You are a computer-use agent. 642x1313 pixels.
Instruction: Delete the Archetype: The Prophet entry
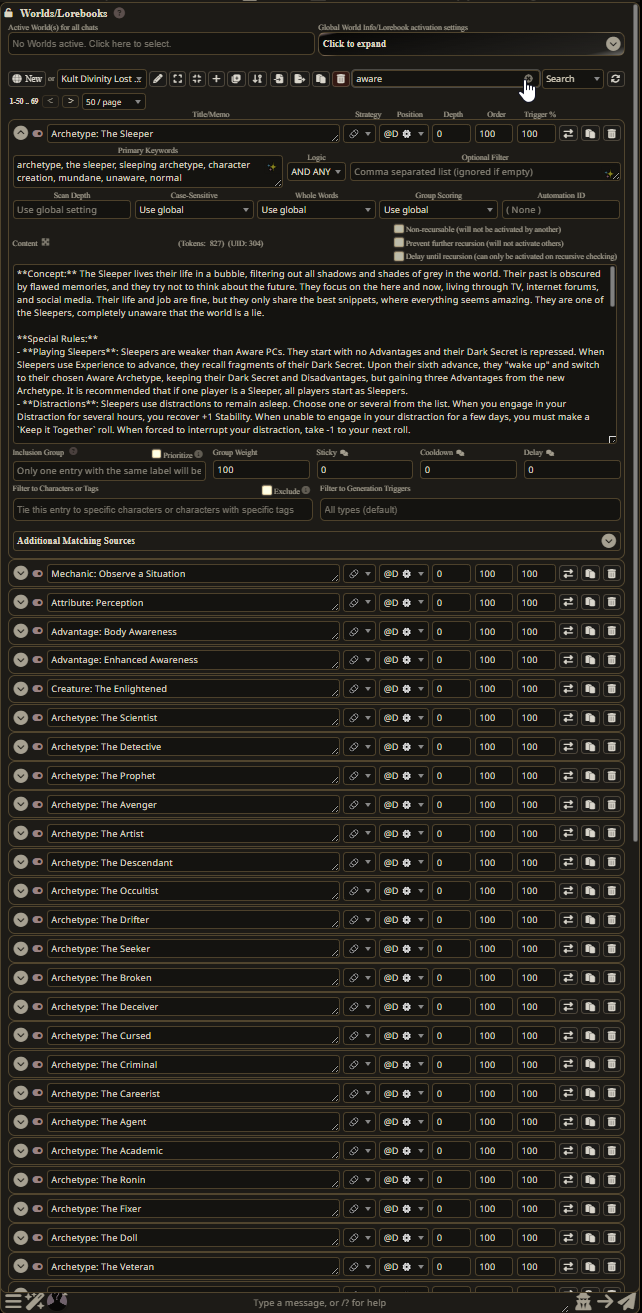(611, 776)
